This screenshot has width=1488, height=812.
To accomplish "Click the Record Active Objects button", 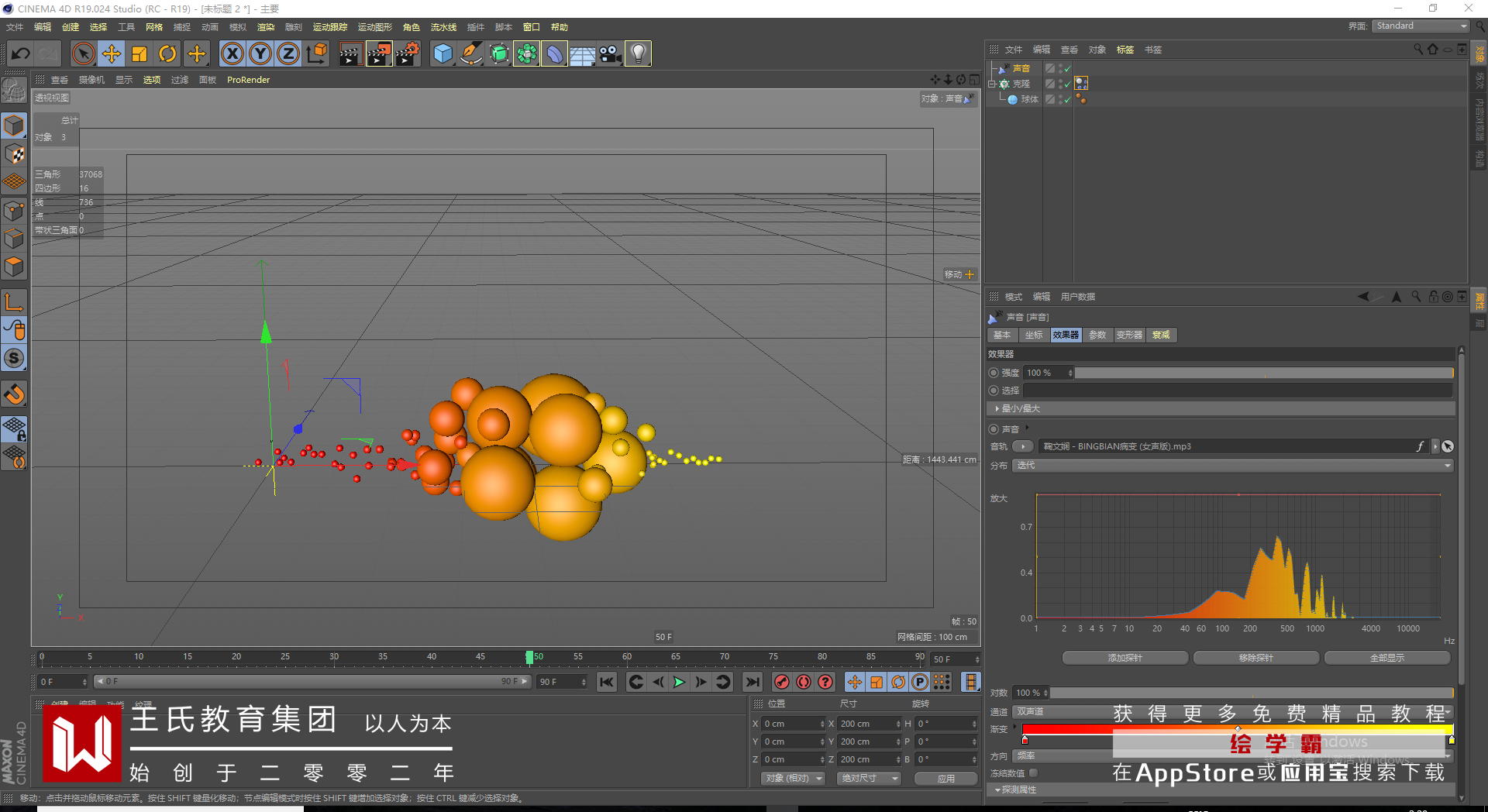I will (782, 682).
